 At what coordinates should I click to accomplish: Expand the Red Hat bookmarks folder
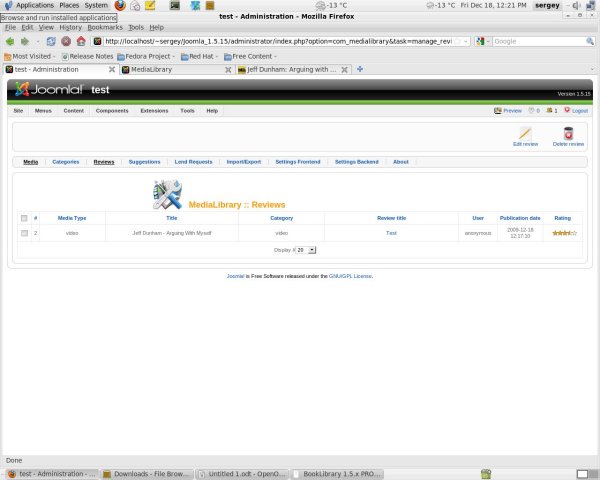pos(199,56)
